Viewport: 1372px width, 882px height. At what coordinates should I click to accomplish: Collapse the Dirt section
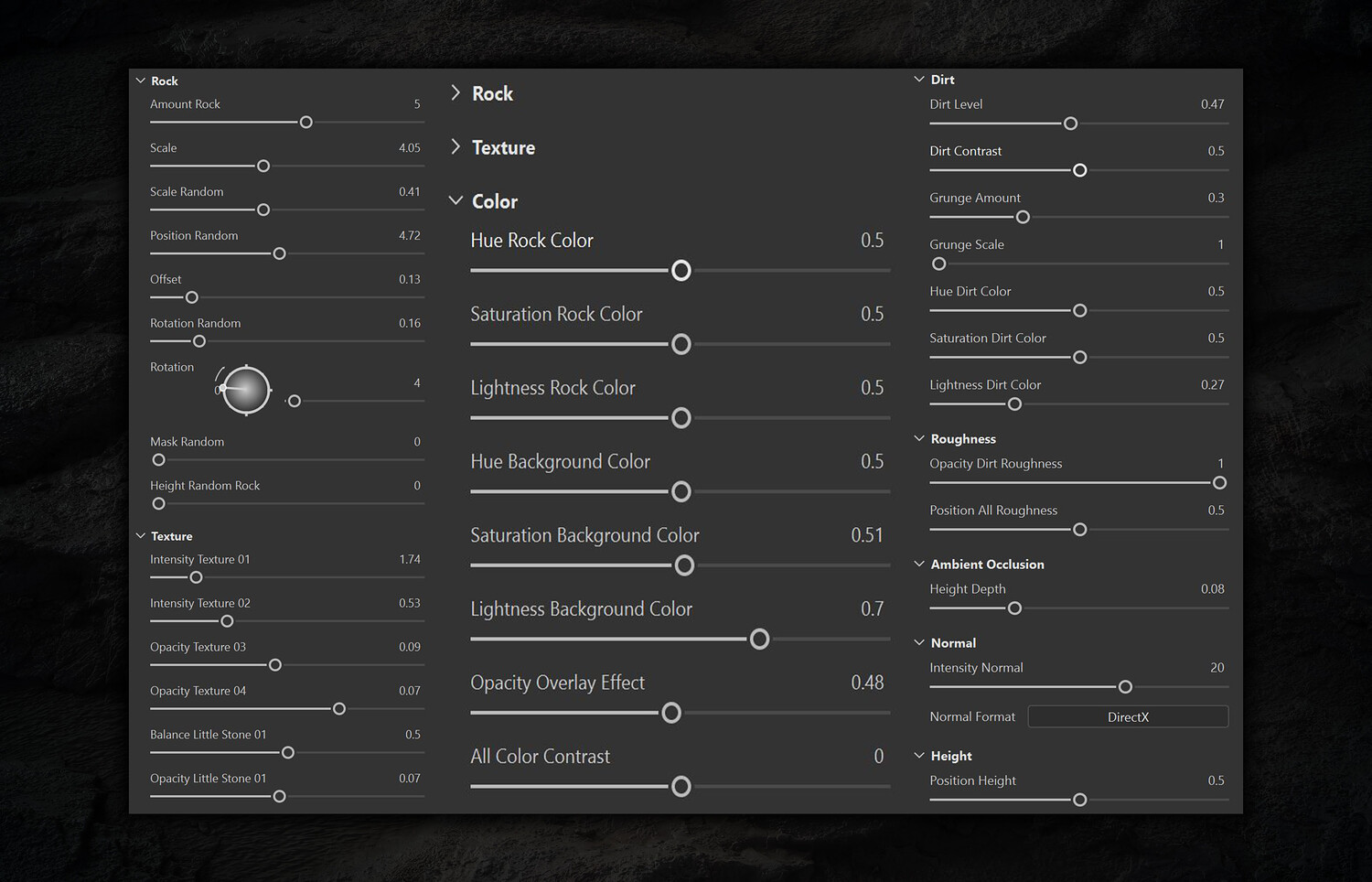coord(919,80)
